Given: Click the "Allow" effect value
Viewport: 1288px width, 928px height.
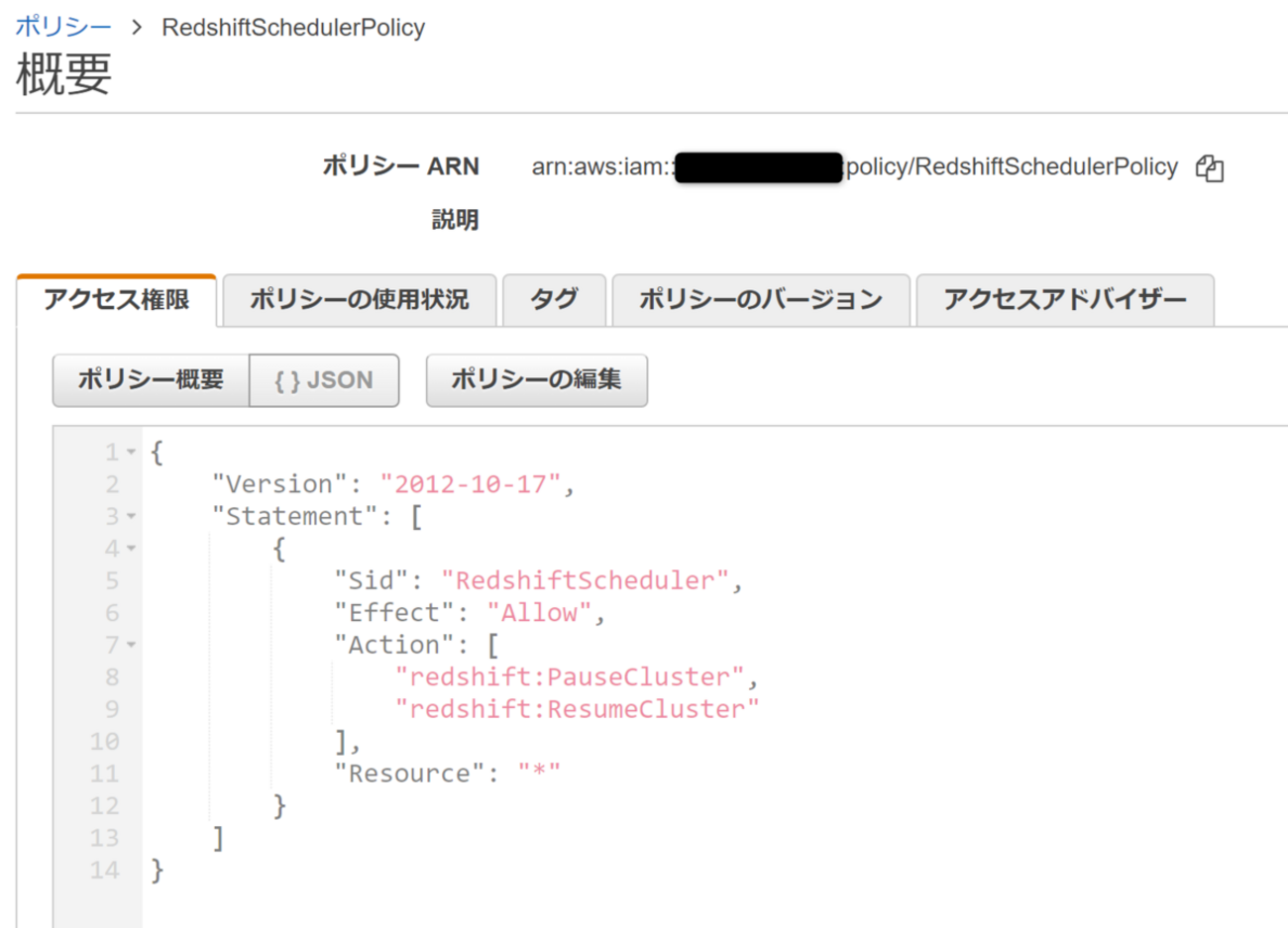Looking at the screenshot, I should (x=539, y=613).
